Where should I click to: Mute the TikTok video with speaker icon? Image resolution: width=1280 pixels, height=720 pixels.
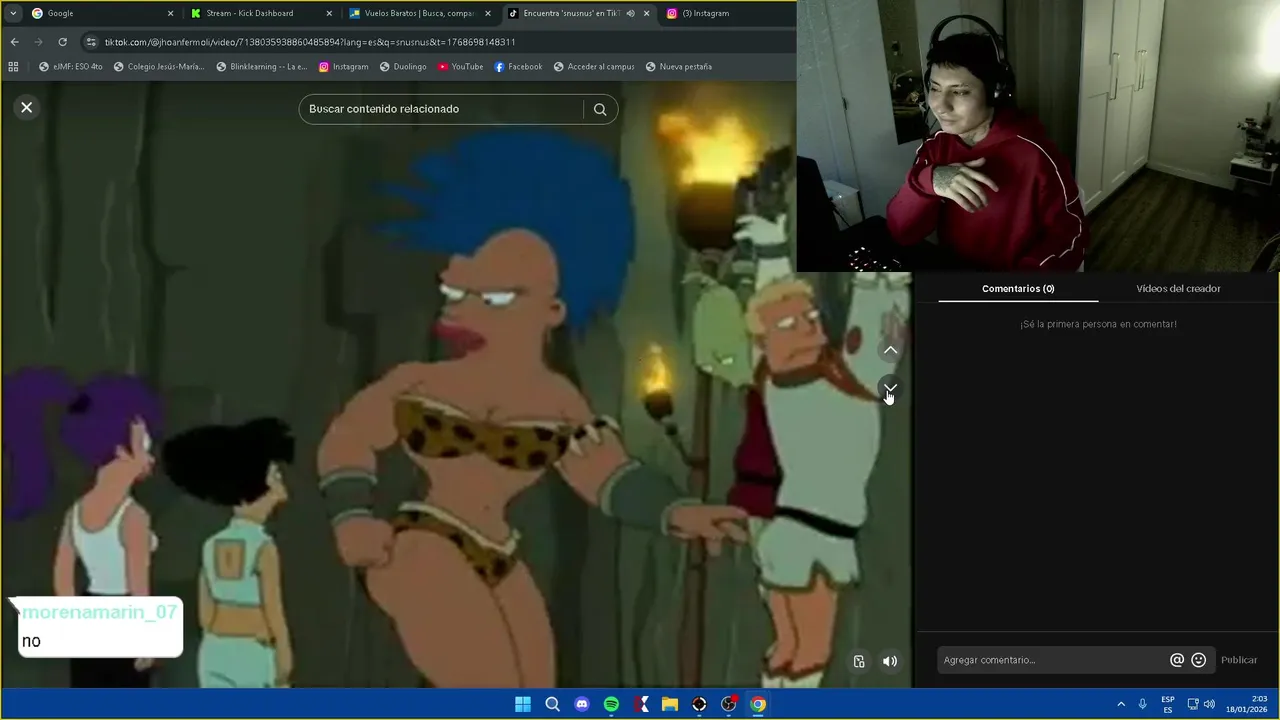890,661
